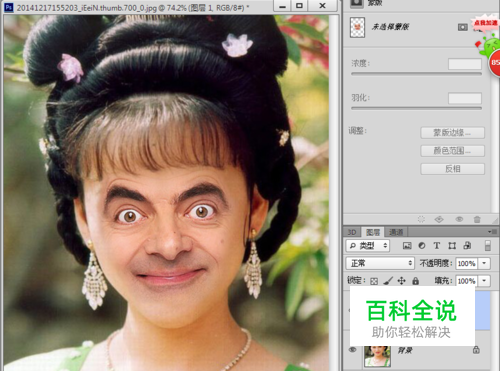Click load selection from mask dotted-circle icon
The image size is (500, 371).
click(421, 219)
